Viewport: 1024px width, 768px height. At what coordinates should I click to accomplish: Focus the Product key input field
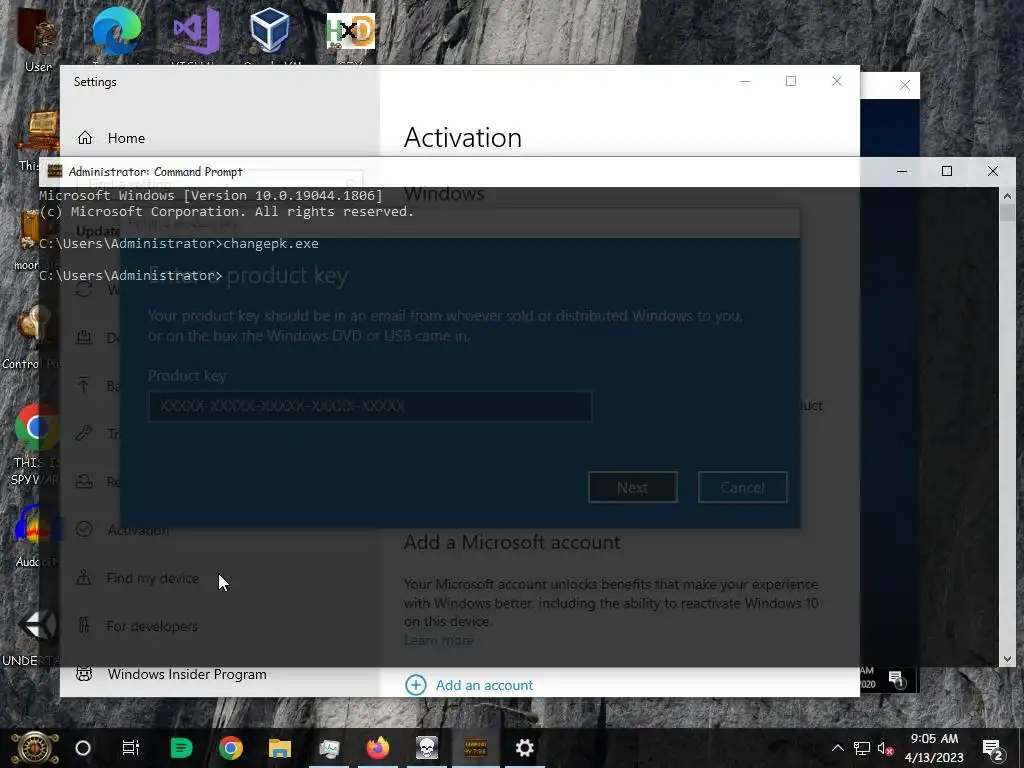point(370,406)
